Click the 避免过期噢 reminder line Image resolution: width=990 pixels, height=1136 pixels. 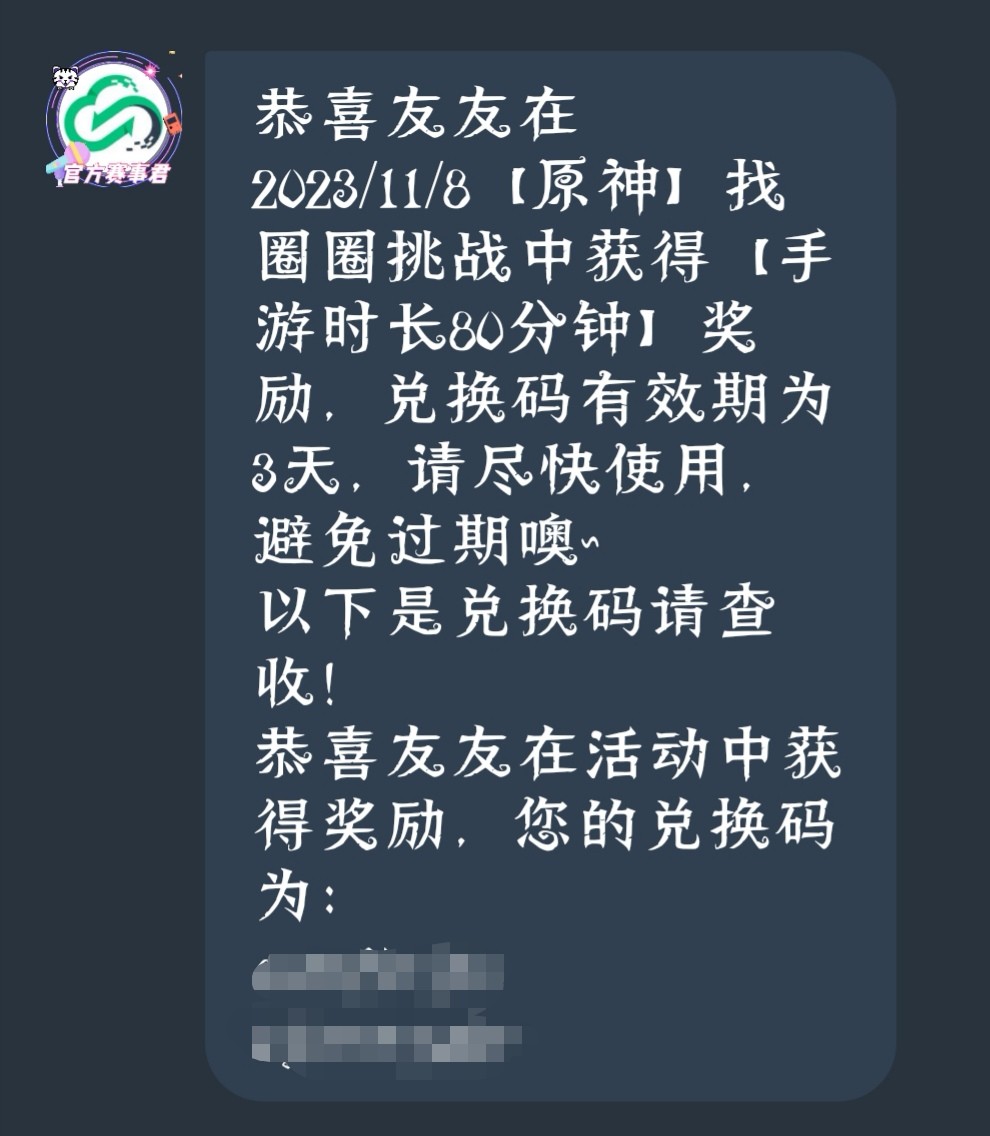pyautogui.click(x=426, y=540)
